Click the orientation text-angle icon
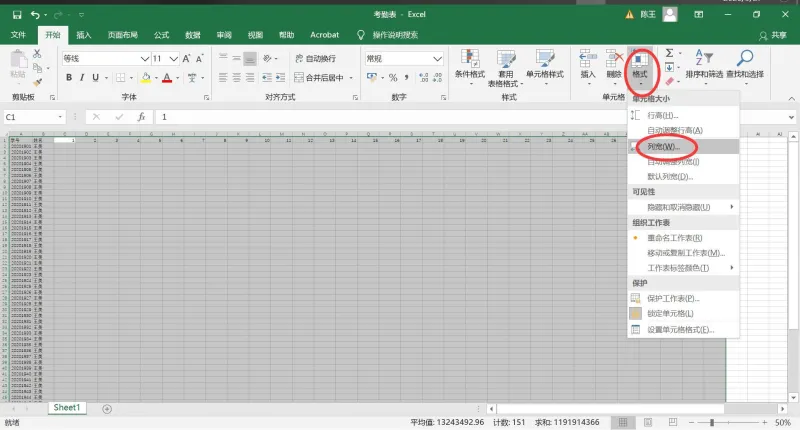 267,59
